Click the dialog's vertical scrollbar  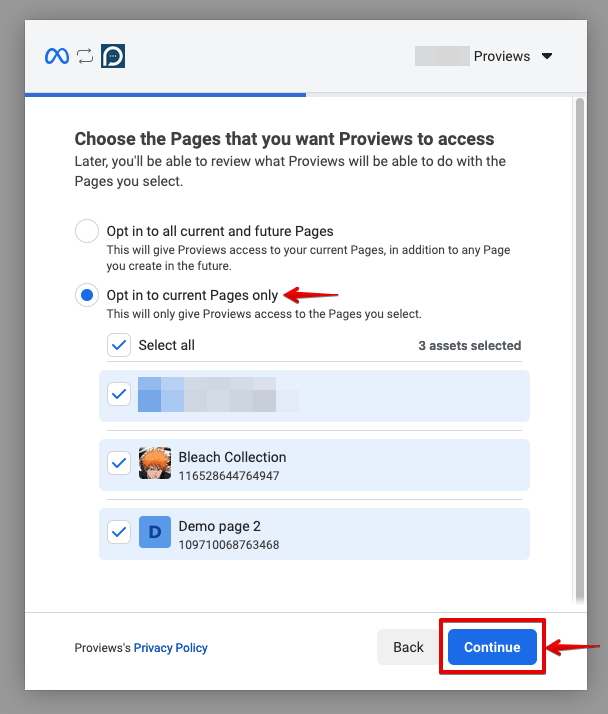coord(579,351)
